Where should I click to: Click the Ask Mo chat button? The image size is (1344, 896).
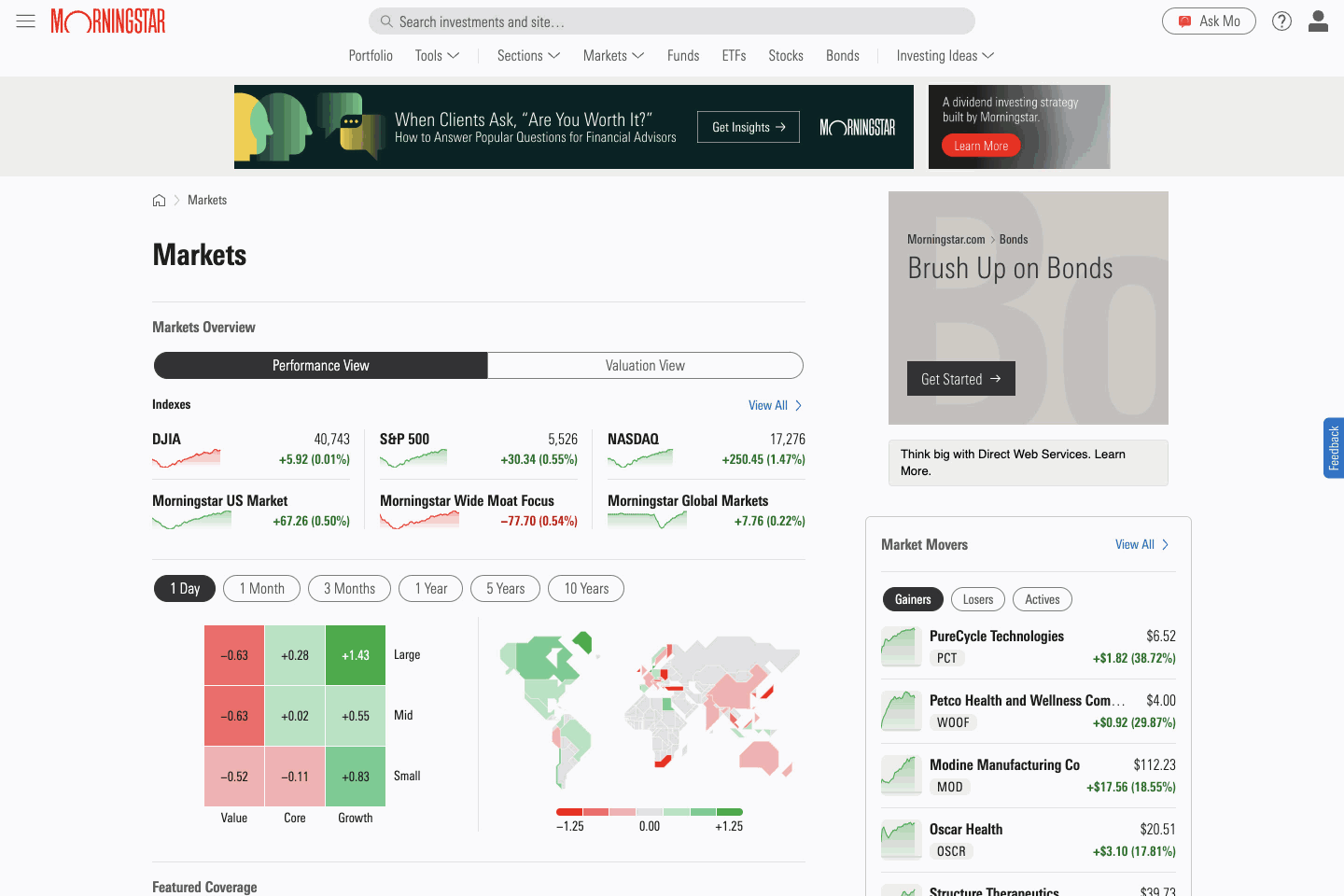[1209, 21]
